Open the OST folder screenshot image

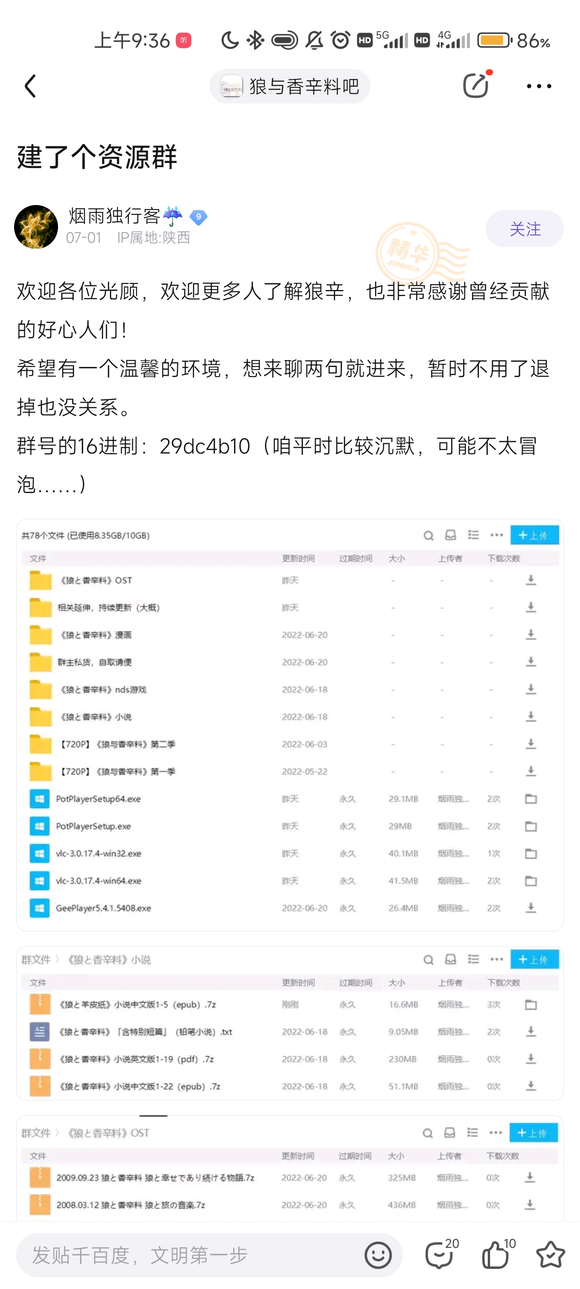pos(290,1168)
